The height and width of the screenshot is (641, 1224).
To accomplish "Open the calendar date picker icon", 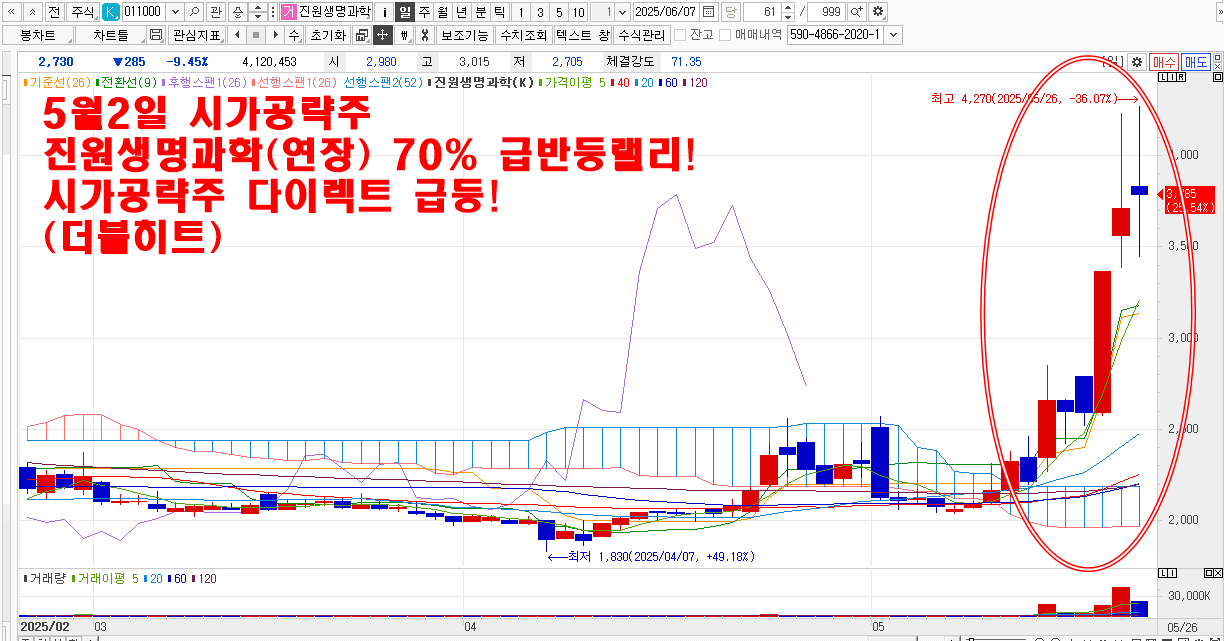I will click(x=708, y=12).
